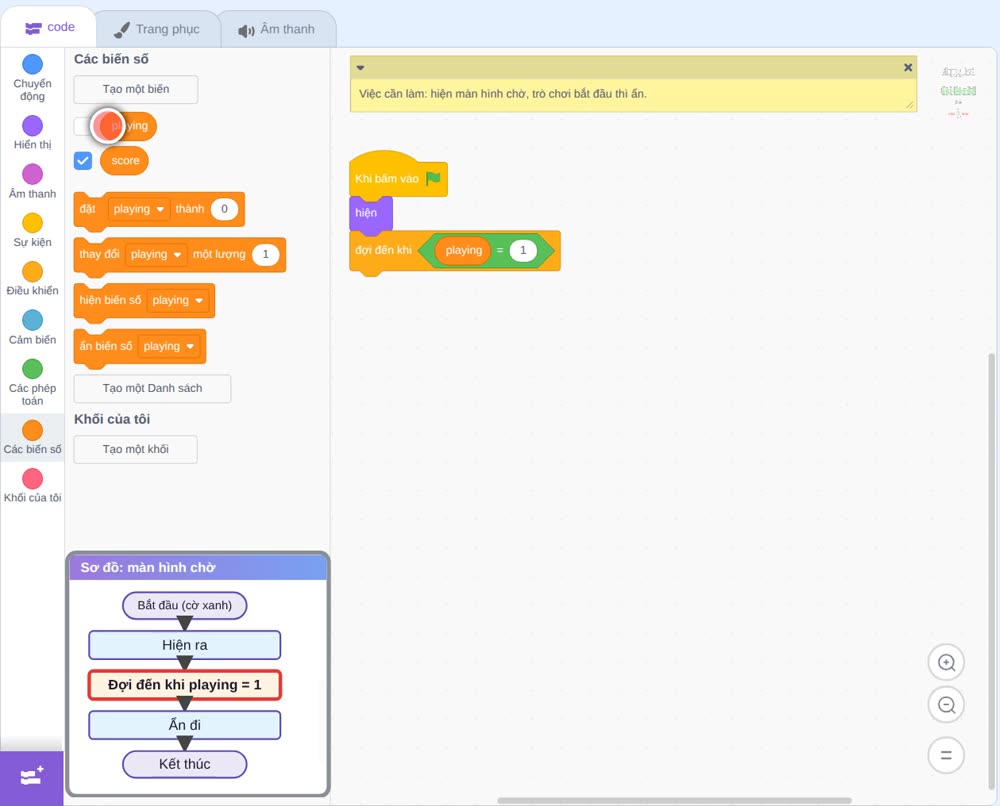Screen dimensions: 1000x806
Task: Click the value 1 in the equals operator
Action: [x=523, y=251]
